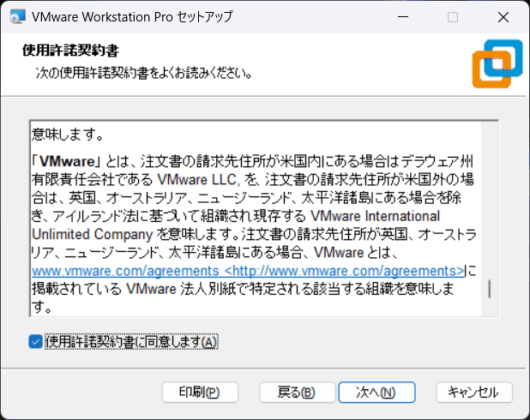
Task: Click the 意味します。 line in the license text
Action: [x=68, y=135]
